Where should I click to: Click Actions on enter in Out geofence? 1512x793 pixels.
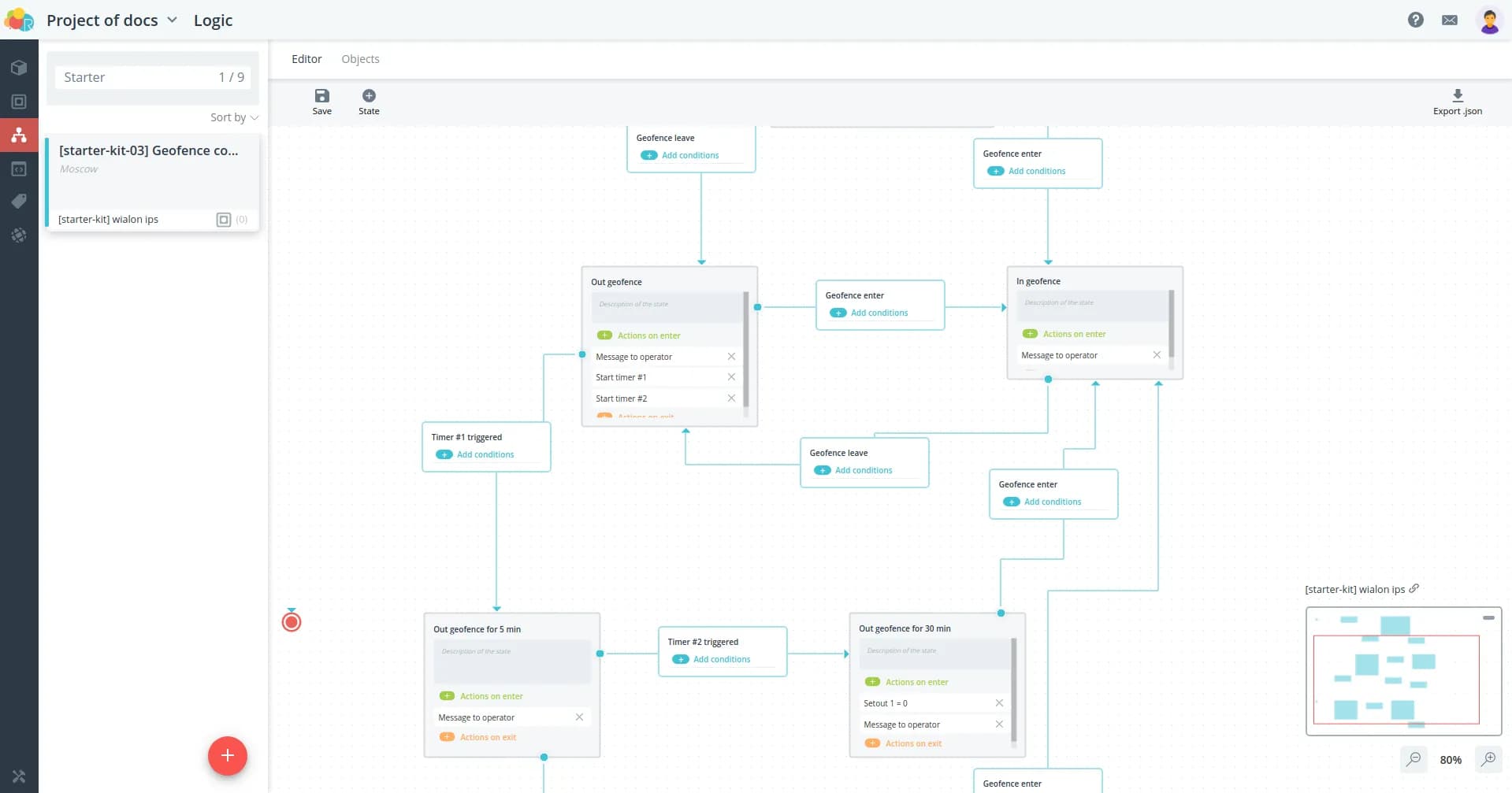point(648,335)
